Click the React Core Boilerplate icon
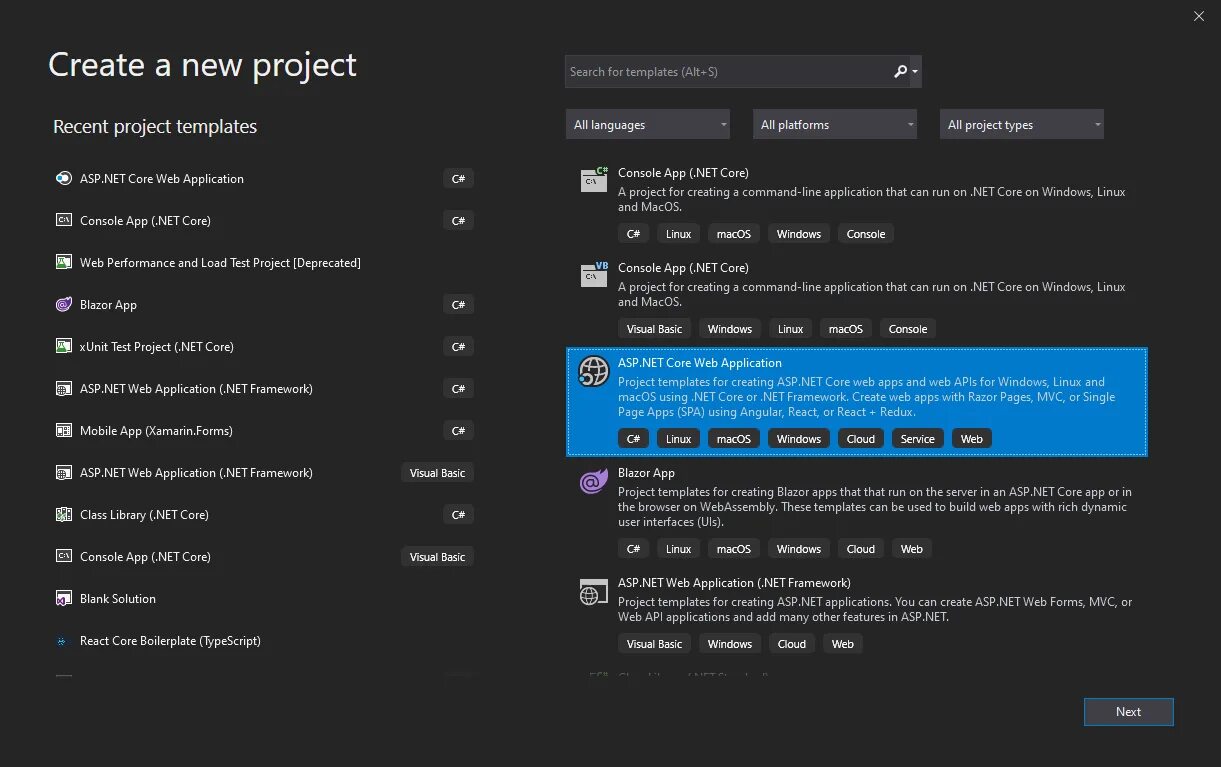Viewport: 1221px width, 767px height. point(63,641)
